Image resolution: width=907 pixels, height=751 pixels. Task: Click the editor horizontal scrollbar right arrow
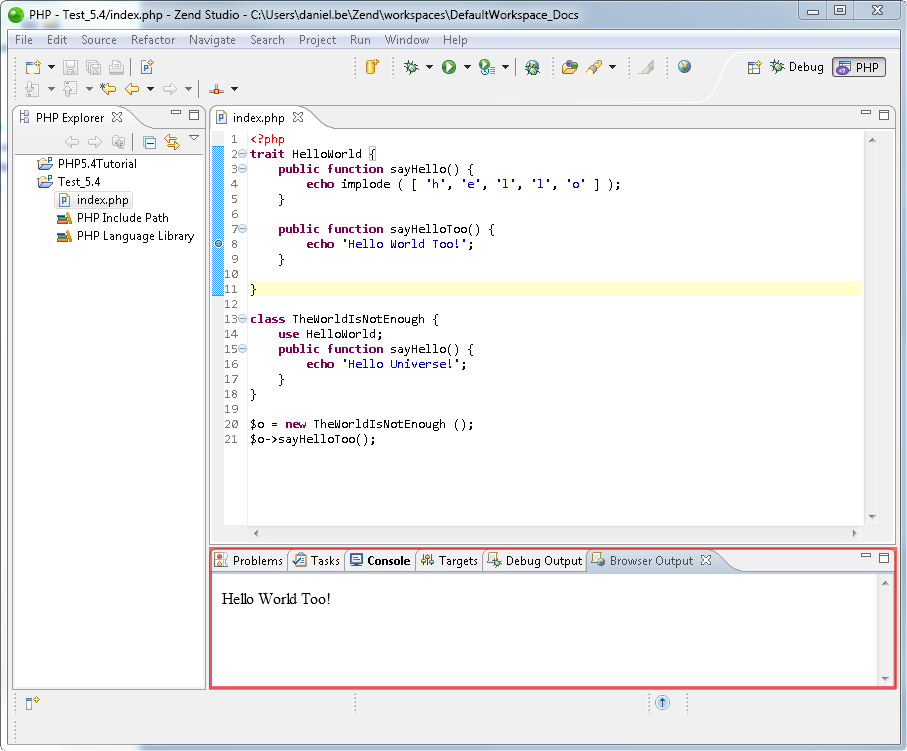pos(854,533)
